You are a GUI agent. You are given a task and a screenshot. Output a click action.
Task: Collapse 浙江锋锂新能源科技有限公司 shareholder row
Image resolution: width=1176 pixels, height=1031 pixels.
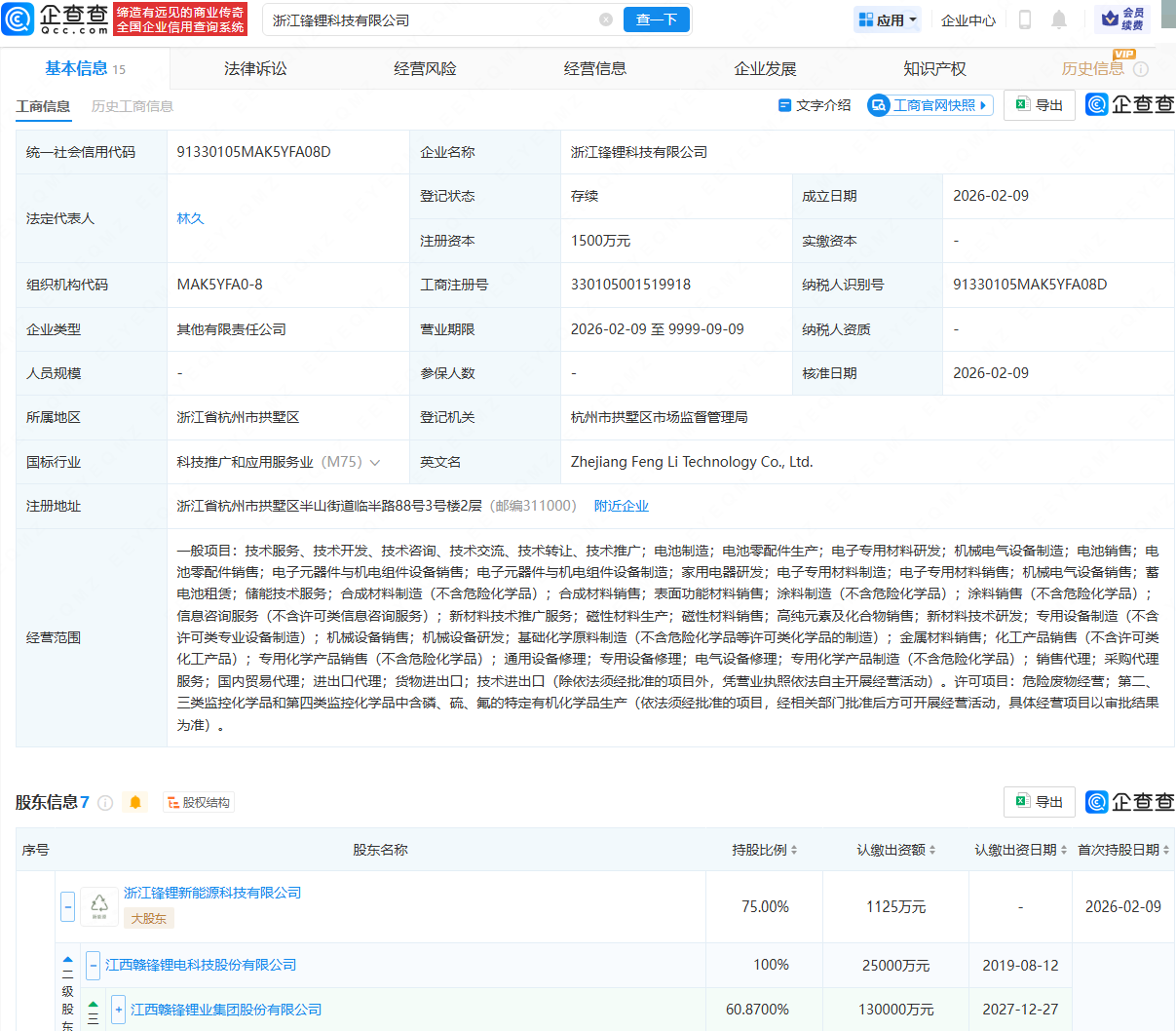click(x=67, y=906)
